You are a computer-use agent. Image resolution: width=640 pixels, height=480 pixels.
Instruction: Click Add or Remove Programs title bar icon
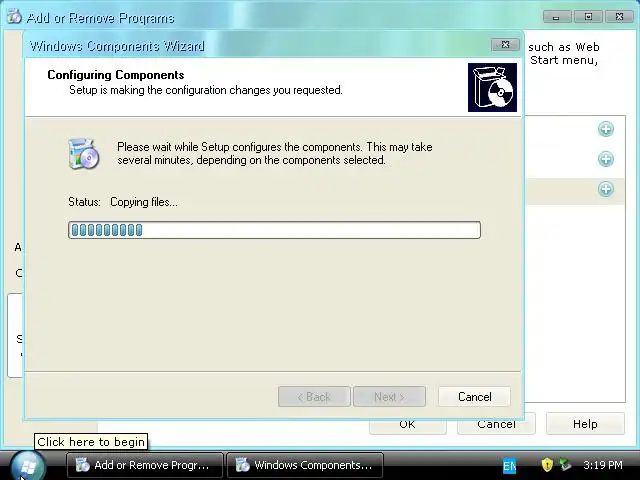point(14,17)
